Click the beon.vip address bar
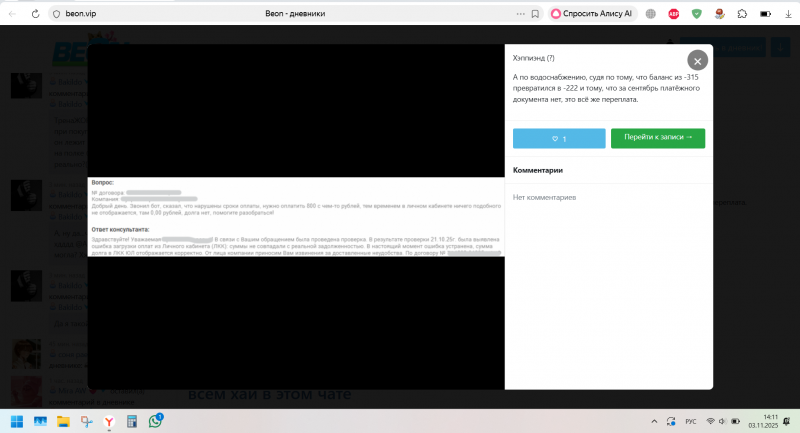The image size is (800, 433). [x=250, y=14]
